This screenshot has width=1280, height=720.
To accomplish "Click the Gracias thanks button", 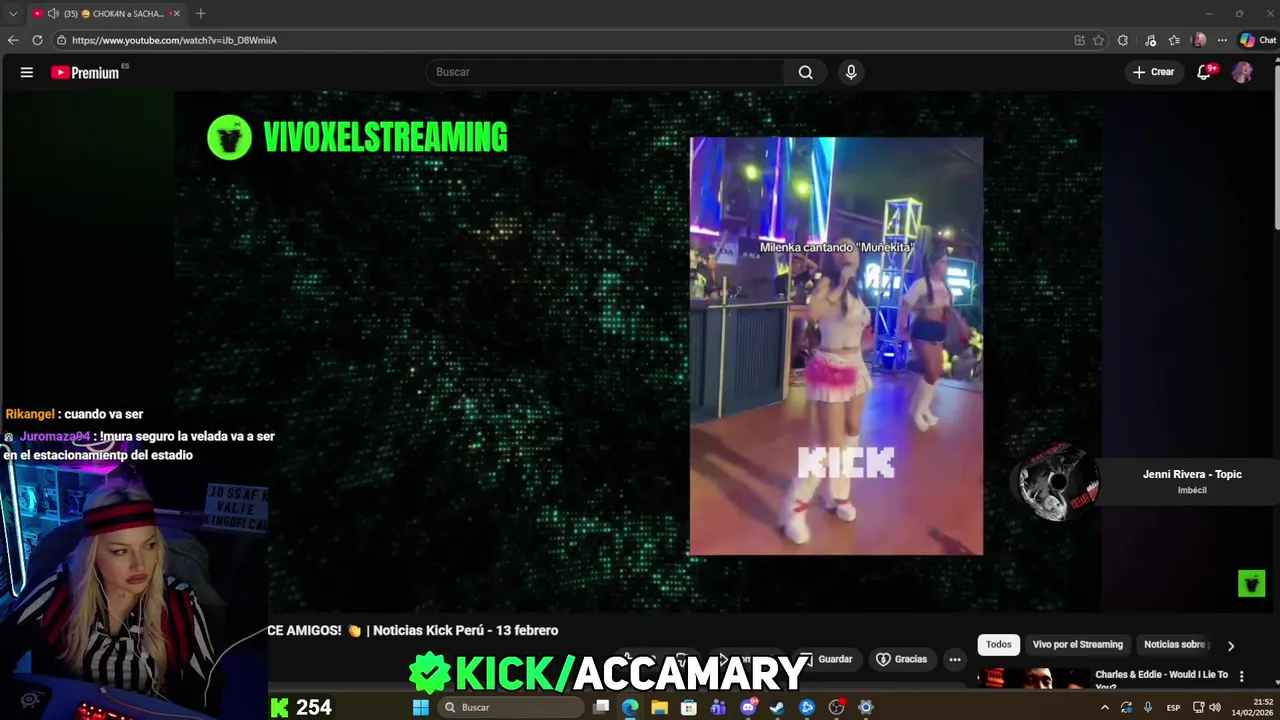I will point(901,659).
